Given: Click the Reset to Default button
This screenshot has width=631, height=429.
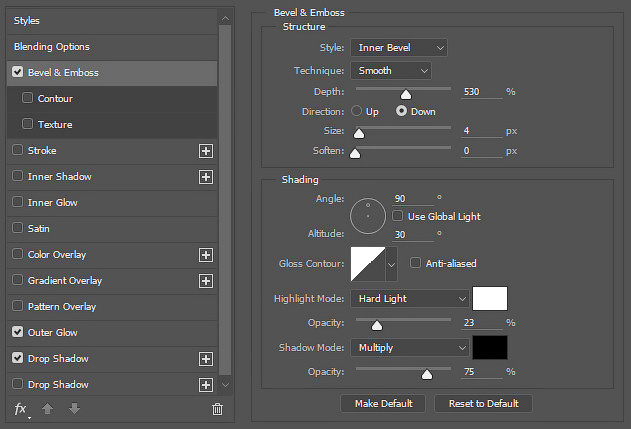Looking at the screenshot, I should point(483,404).
